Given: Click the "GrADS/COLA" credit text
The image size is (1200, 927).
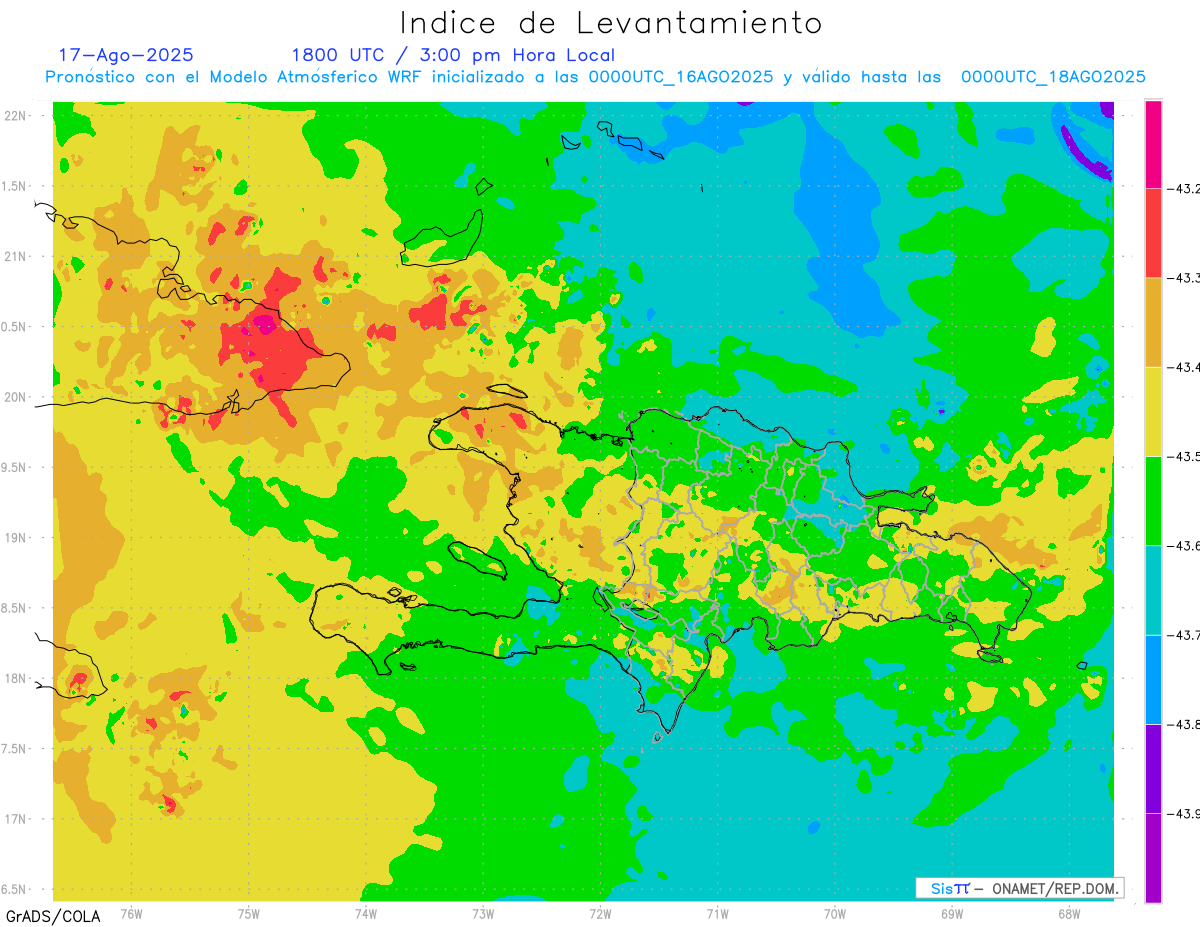Looking at the screenshot, I should tap(52, 916).
